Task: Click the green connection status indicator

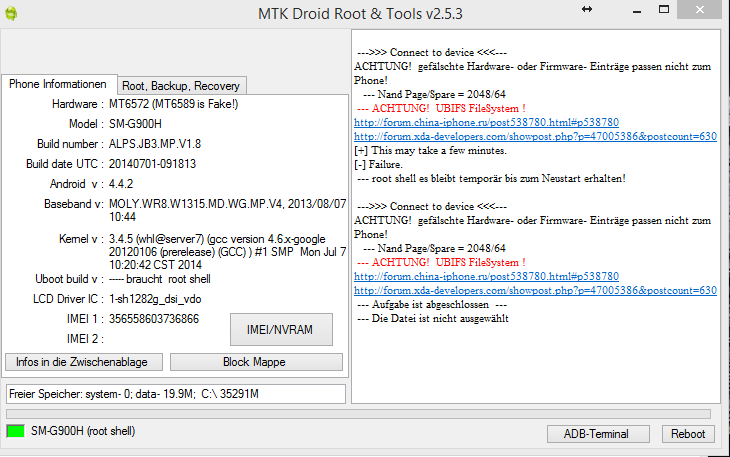Action: coord(15,431)
